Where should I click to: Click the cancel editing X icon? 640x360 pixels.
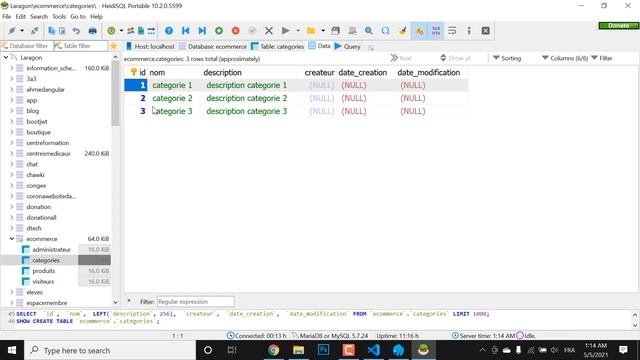tap(269, 31)
